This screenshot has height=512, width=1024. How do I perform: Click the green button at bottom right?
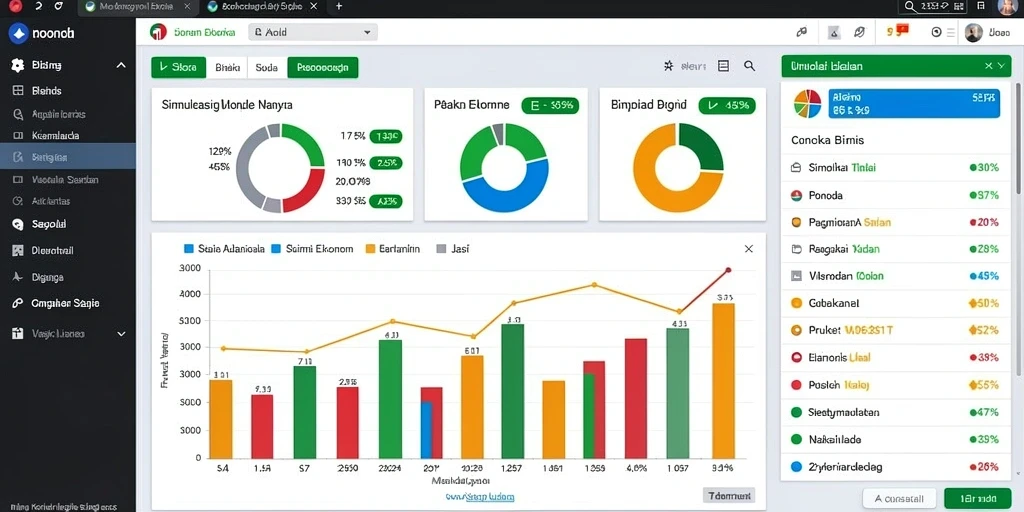pyautogui.click(x=977, y=499)
